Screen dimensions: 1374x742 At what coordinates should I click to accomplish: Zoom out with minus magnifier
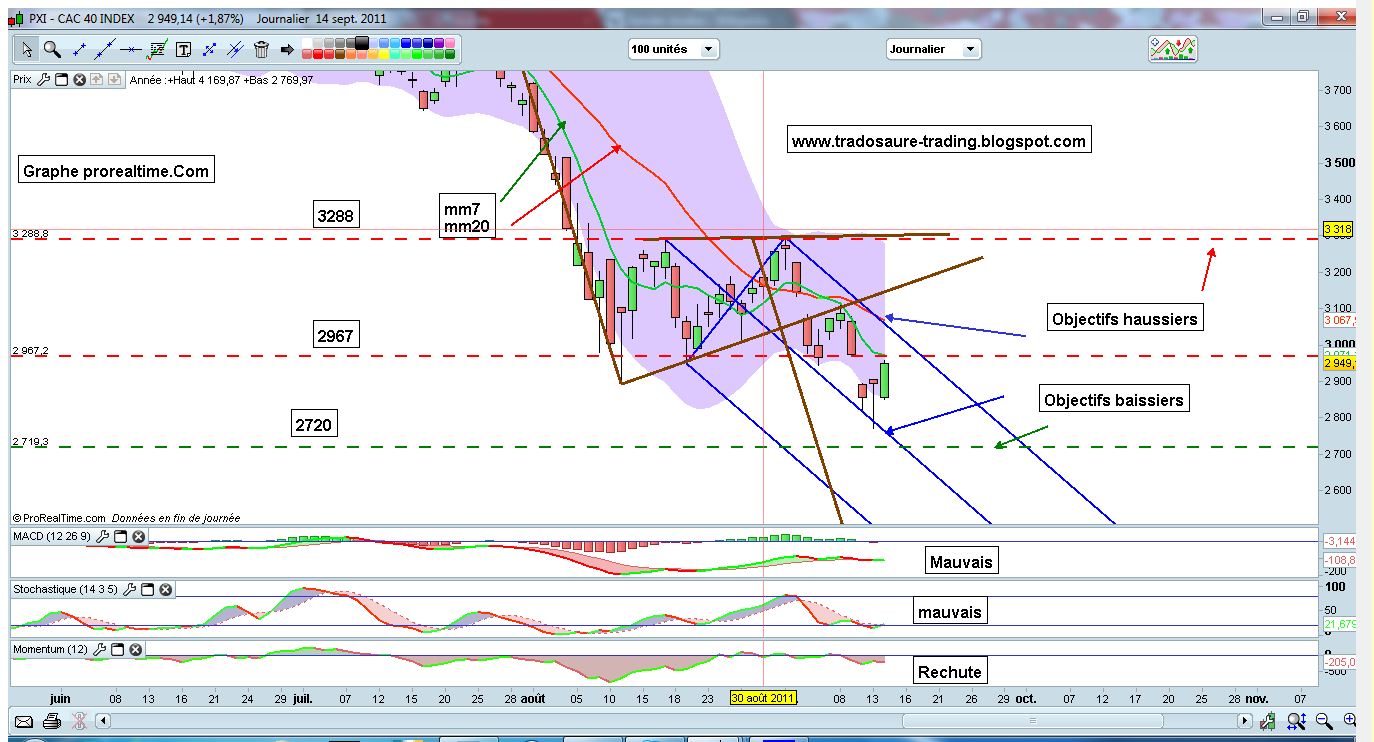click(1323, 720)
